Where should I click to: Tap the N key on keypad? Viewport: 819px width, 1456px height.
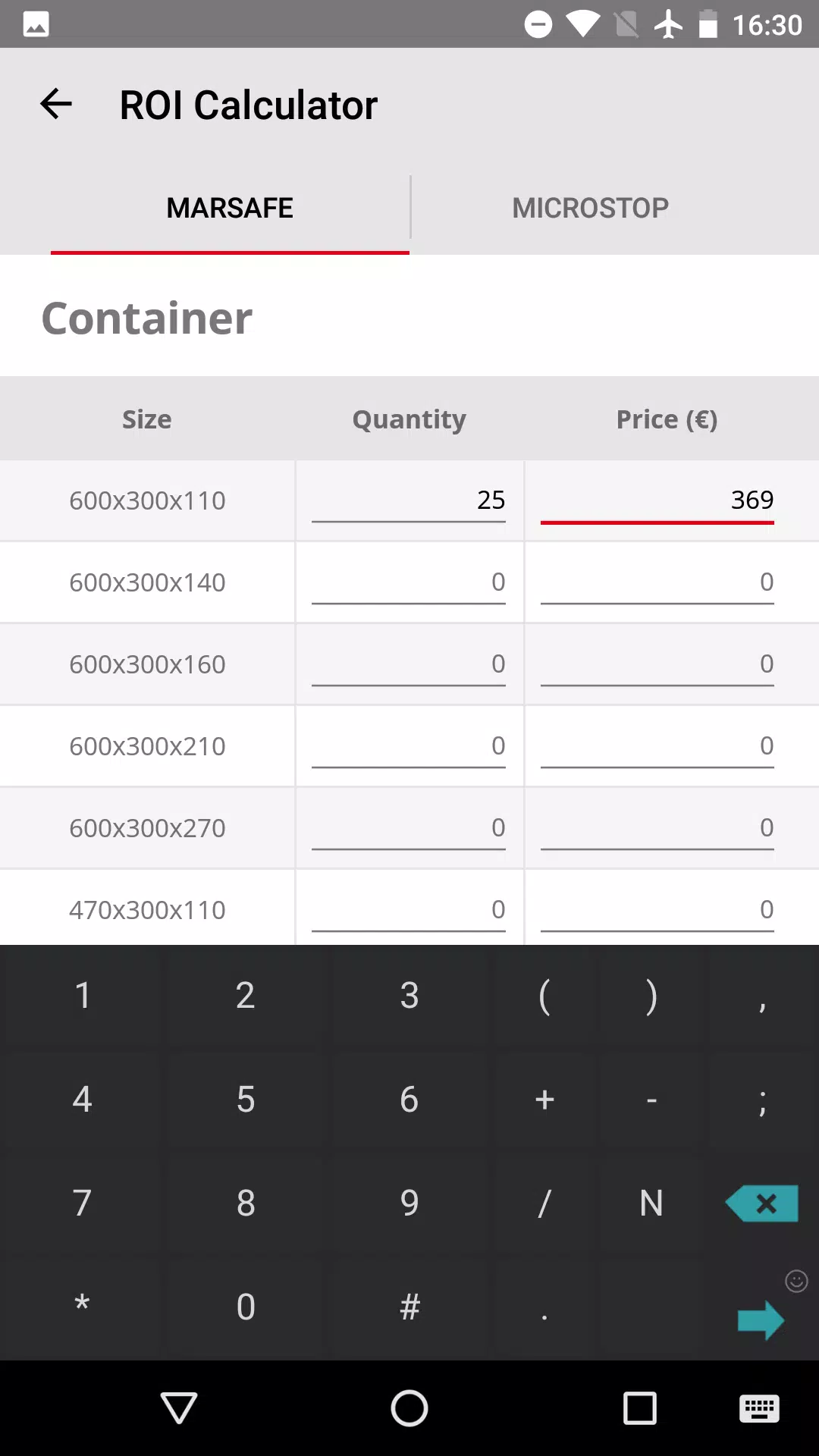click(x=651, y=1203)
